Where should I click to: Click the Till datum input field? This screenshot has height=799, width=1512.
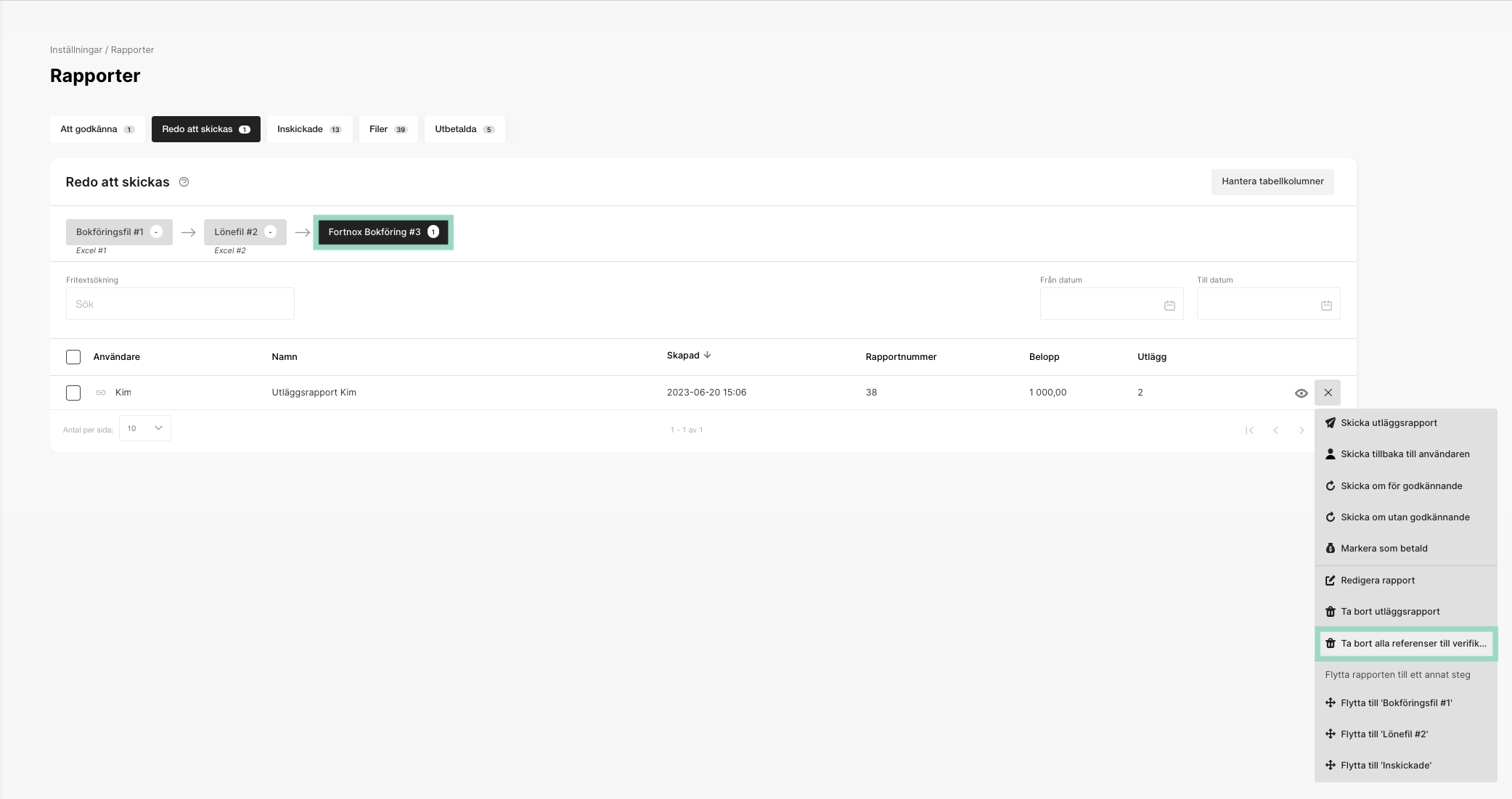[x=1268, y=304]
